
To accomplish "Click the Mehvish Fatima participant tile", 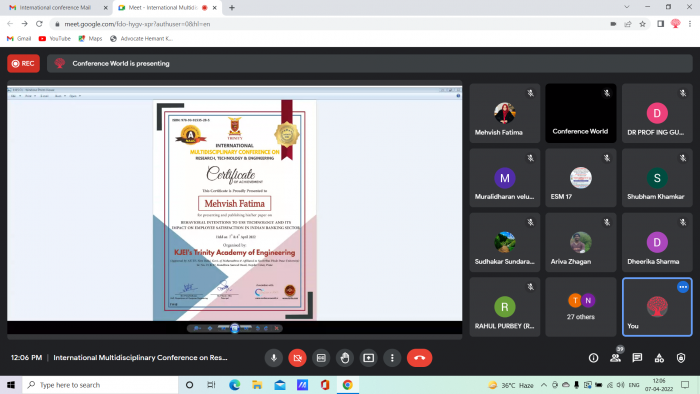I will pos(504,113).
